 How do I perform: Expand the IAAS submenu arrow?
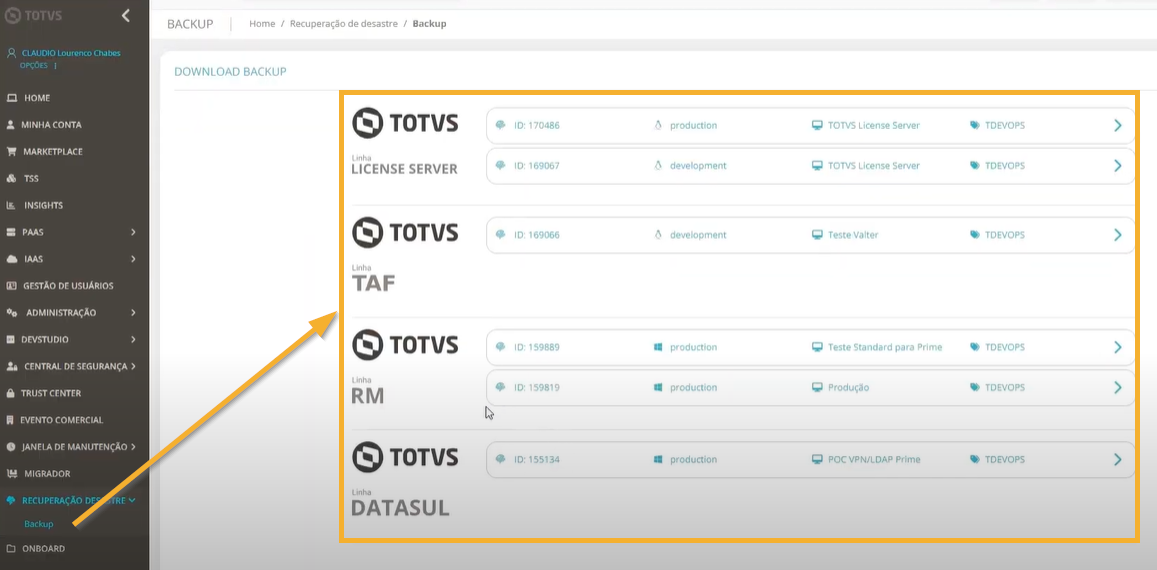pyautogui.click(x=134, y=259)
